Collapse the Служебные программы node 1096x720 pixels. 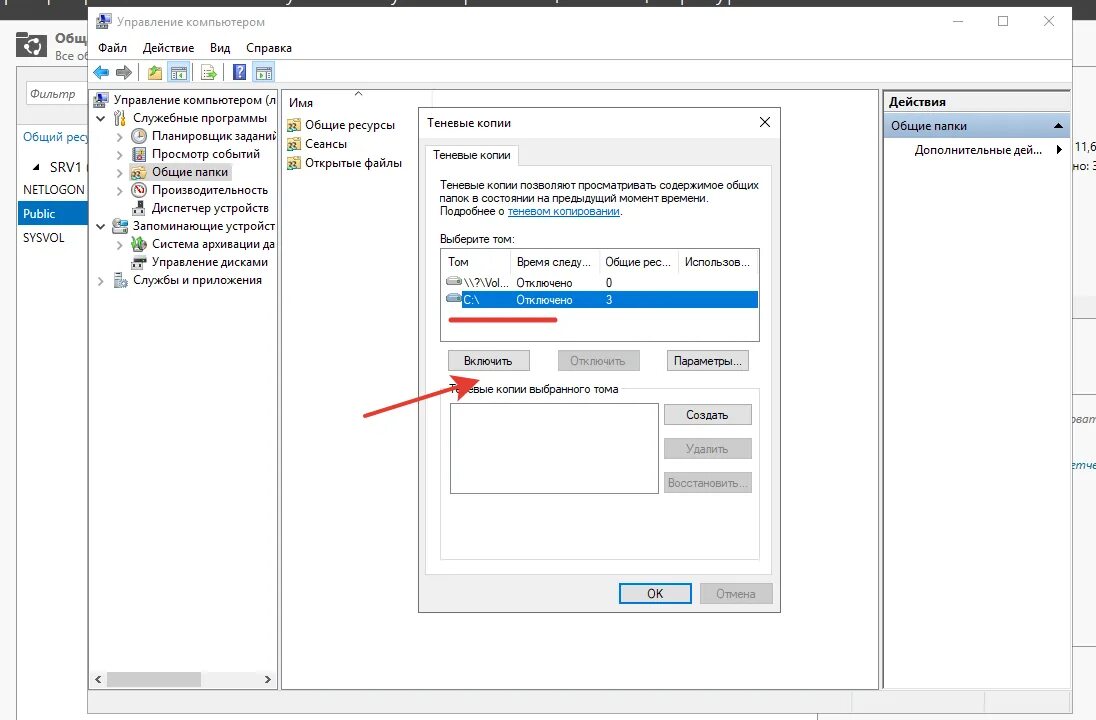[101, 119]
